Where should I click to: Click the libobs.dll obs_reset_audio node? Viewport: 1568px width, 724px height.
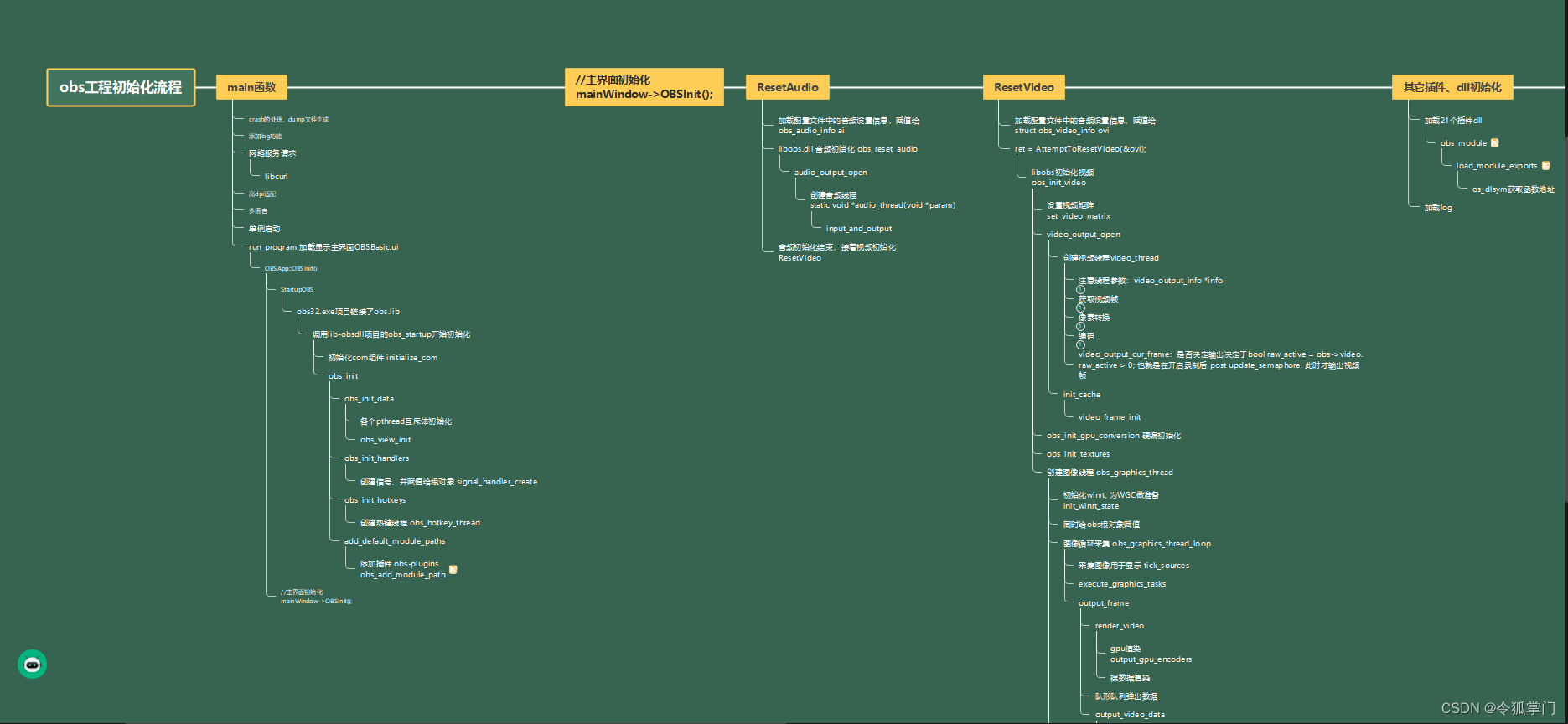pos(848,149)
